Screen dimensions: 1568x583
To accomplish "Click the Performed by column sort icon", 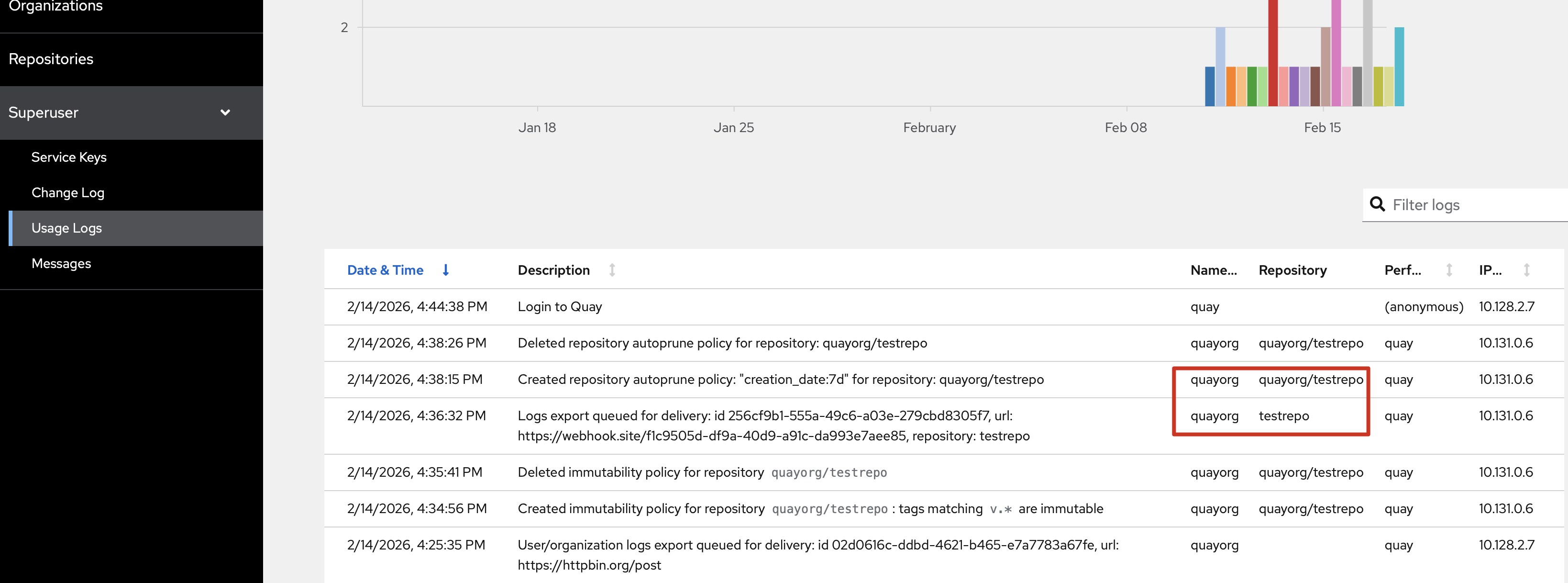I will (x=1449, y=270).
